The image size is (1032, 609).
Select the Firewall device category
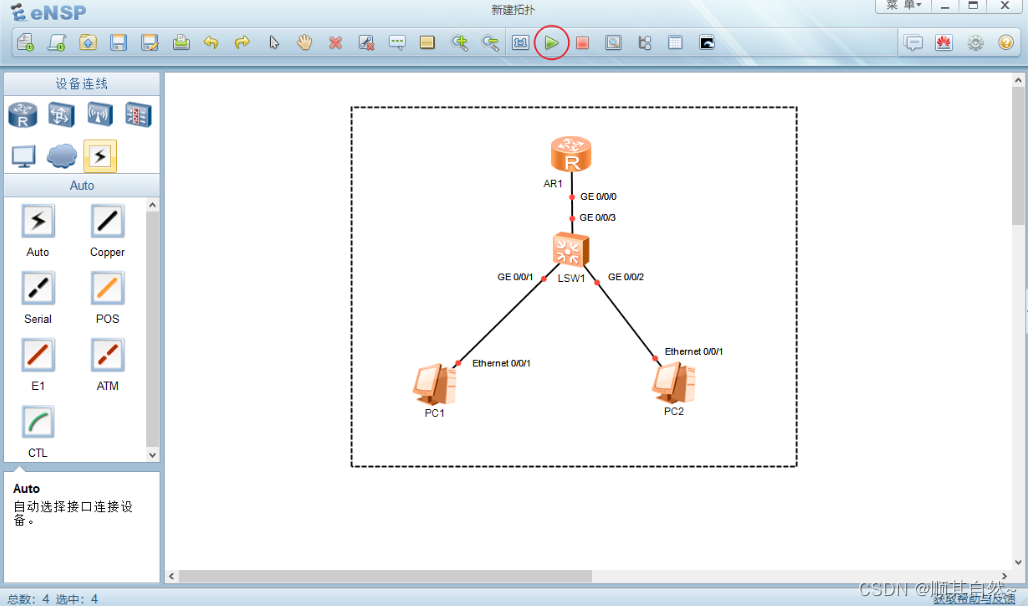138,115
